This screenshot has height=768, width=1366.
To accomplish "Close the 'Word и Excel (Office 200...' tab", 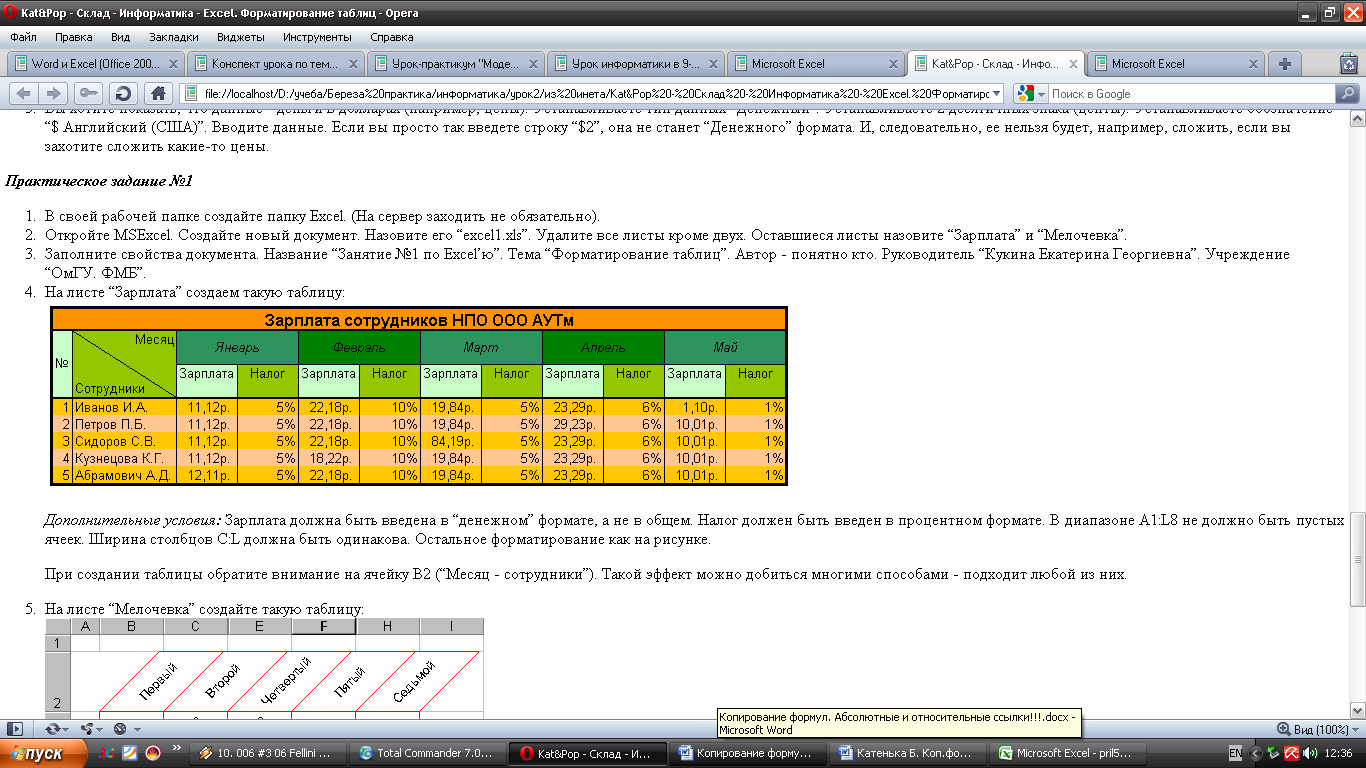I will 175,64.
